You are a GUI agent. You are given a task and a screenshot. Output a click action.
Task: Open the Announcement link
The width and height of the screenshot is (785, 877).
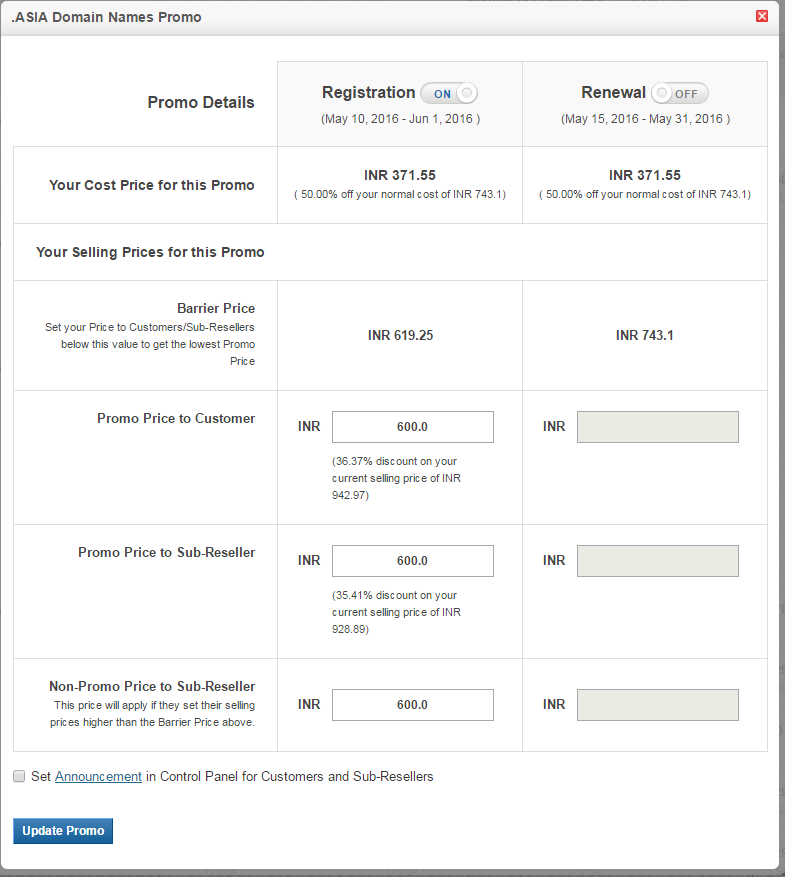point(98,776)
